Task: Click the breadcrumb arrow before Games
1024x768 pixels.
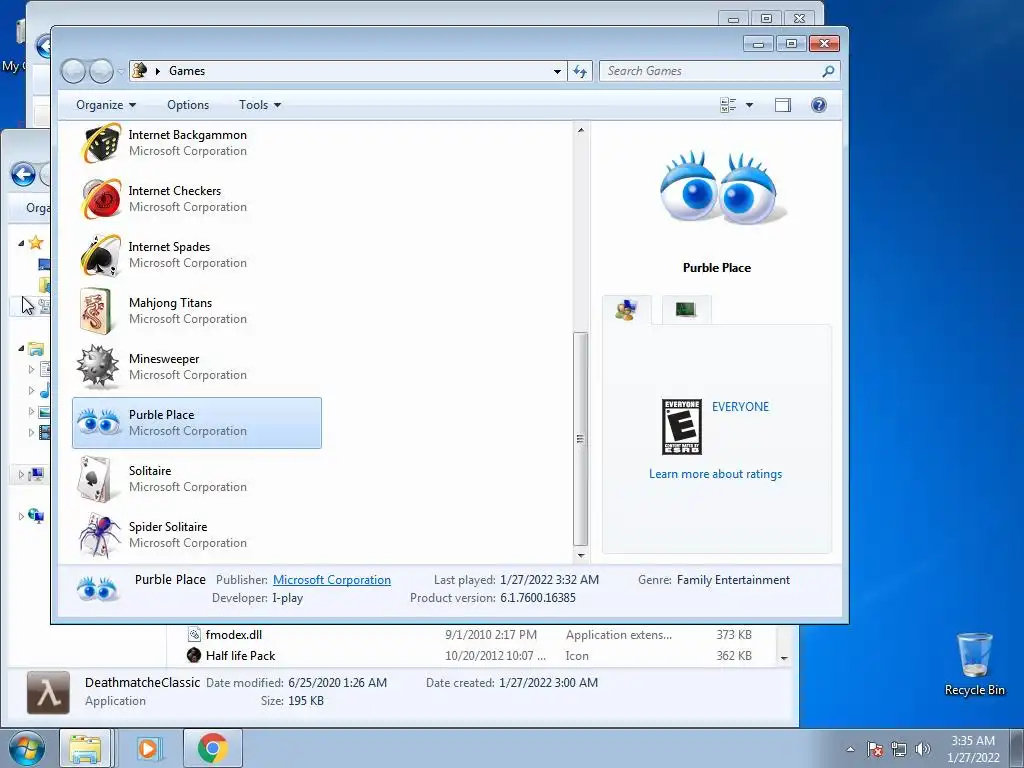Action: pos(157,71)
